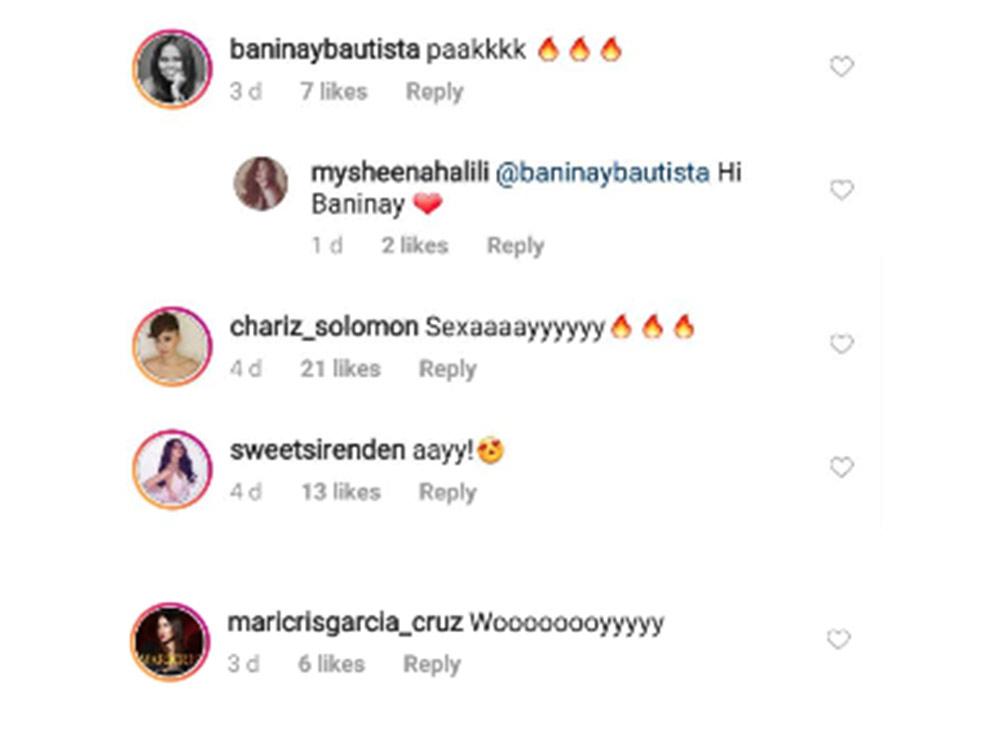Reply to mysheenahalili's comment
This screenshot has height=730, width=1000.
(515, 246)
